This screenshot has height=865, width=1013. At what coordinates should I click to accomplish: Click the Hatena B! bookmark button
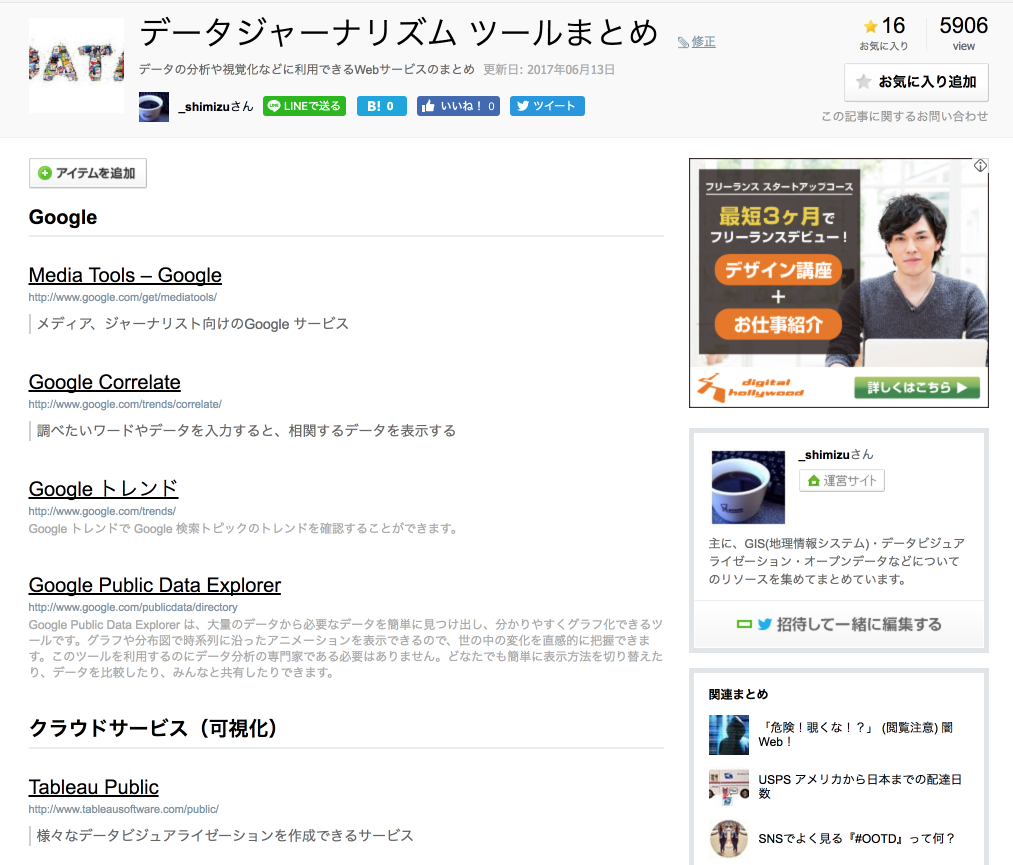(x=382, y=106)
